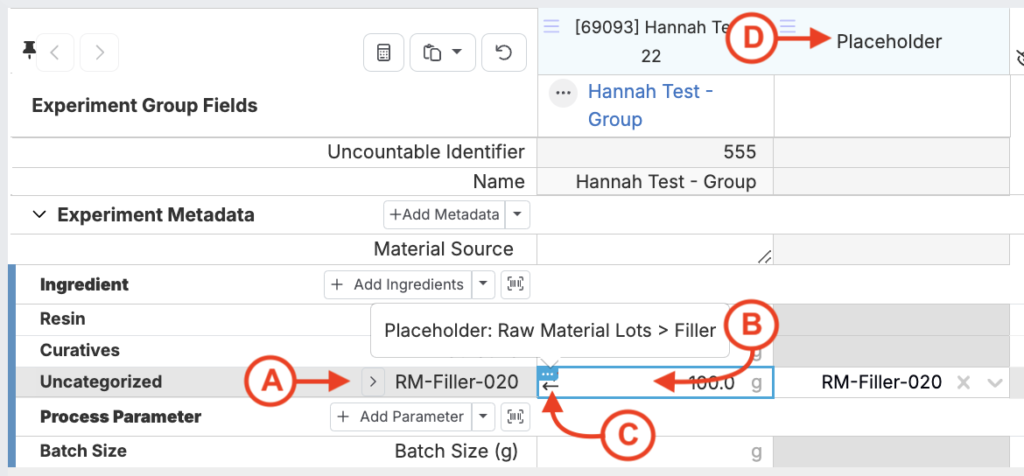The width and height of the screenshot is (1024, 476).
Task: Click the drag handle beside [69093] Hannah Test
Action: (x=552, y=26)
